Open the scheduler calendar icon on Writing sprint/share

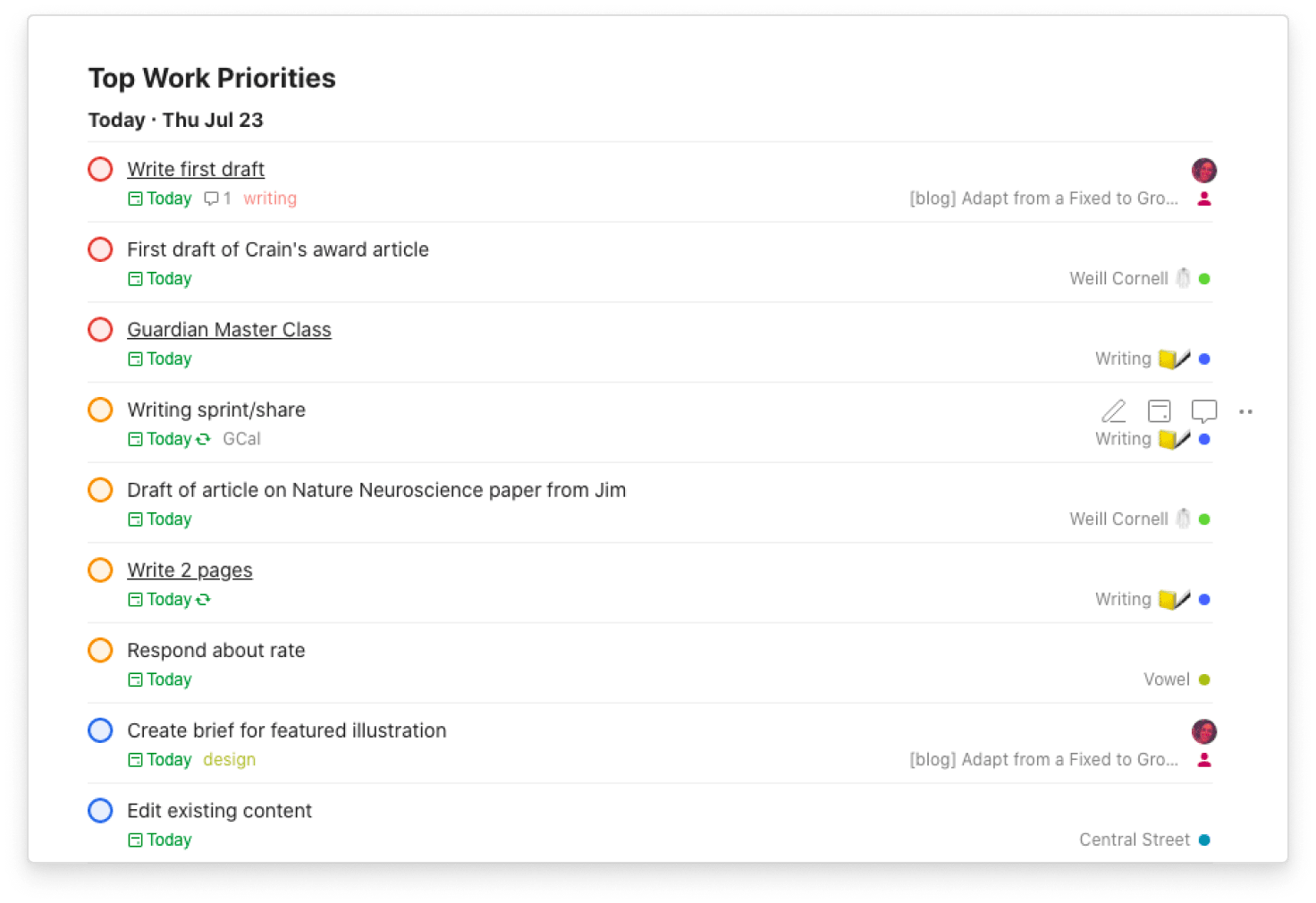tap(1159, 411)
